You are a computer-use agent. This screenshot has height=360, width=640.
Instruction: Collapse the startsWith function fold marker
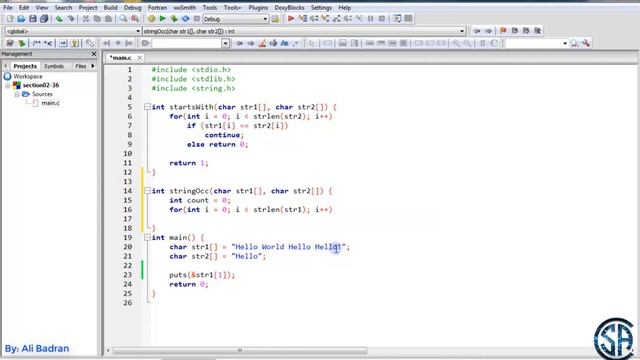coord(147,107)
